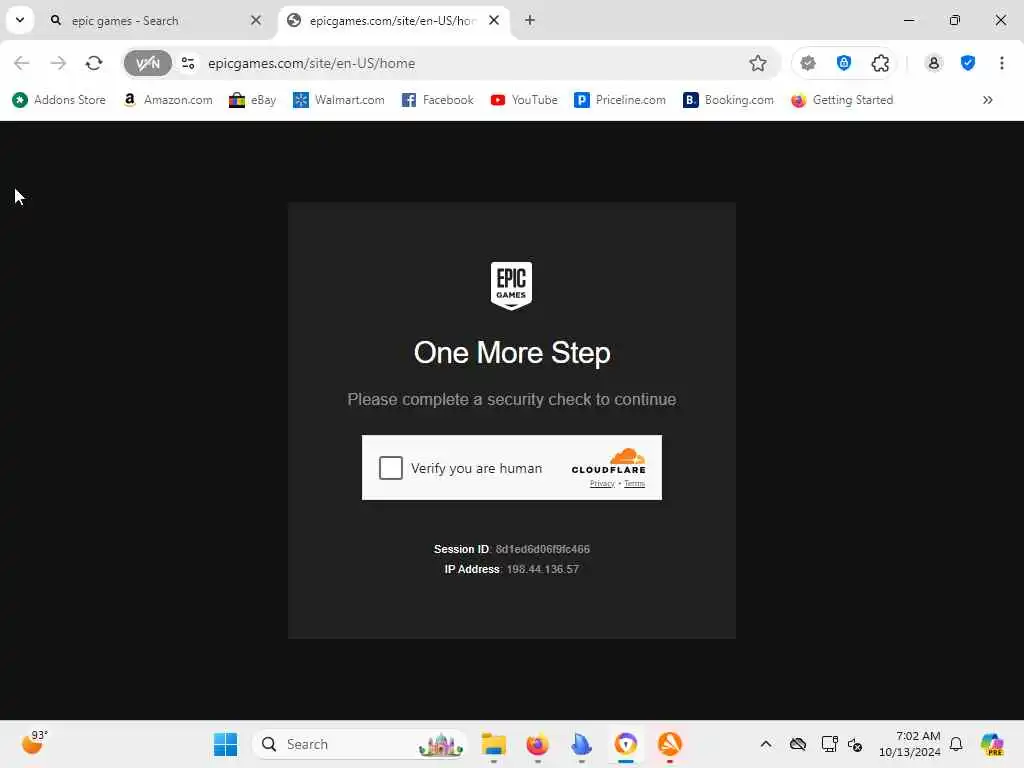
Task: Go forward to next page
Action: (x=58, y=63)
